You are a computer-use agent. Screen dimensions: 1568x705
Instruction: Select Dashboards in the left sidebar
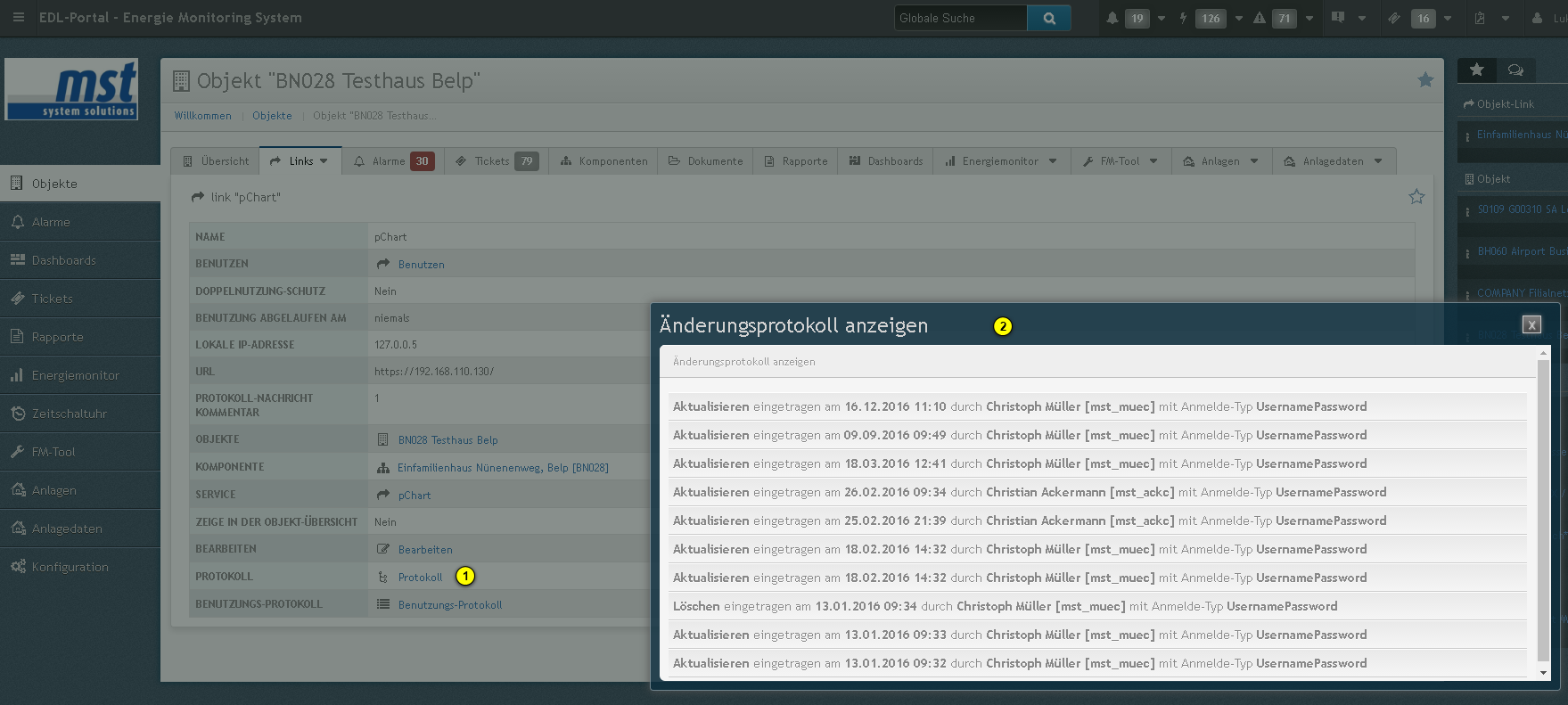[x=80, y=260]
